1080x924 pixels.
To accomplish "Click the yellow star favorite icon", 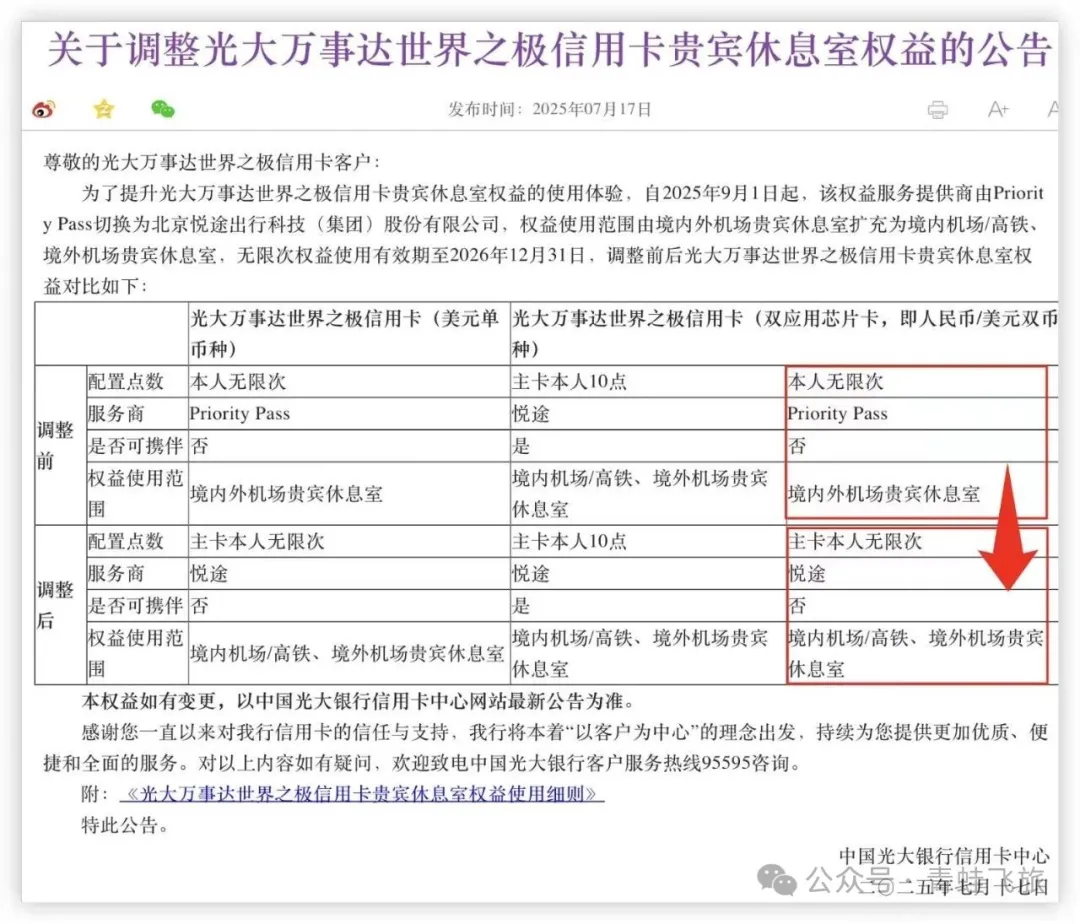I will [x=103, y=109].
